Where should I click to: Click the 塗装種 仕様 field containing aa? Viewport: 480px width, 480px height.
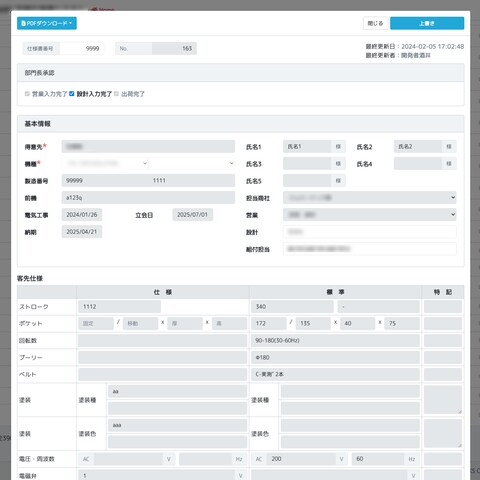[x=177, y=392]
